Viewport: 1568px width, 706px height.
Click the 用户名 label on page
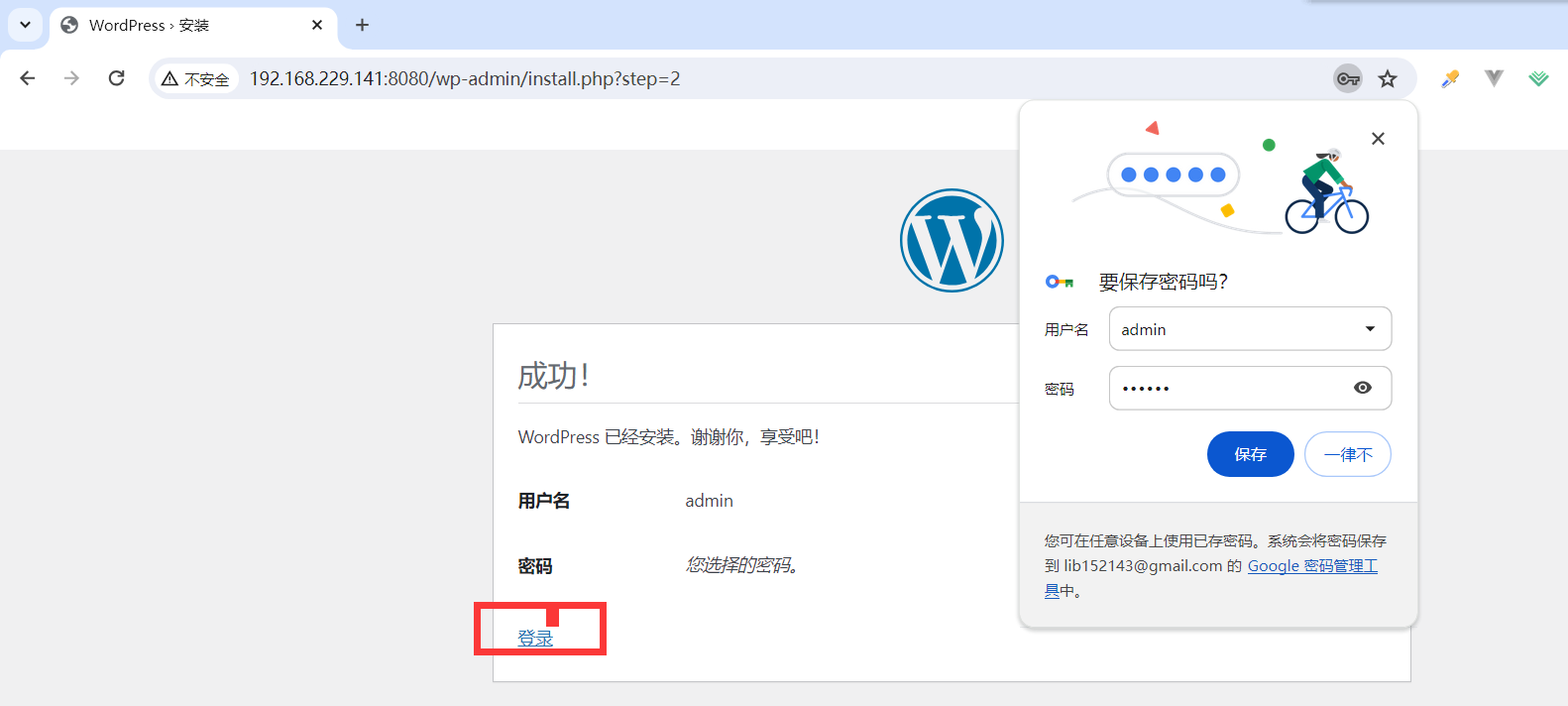[x=544, y=501]
